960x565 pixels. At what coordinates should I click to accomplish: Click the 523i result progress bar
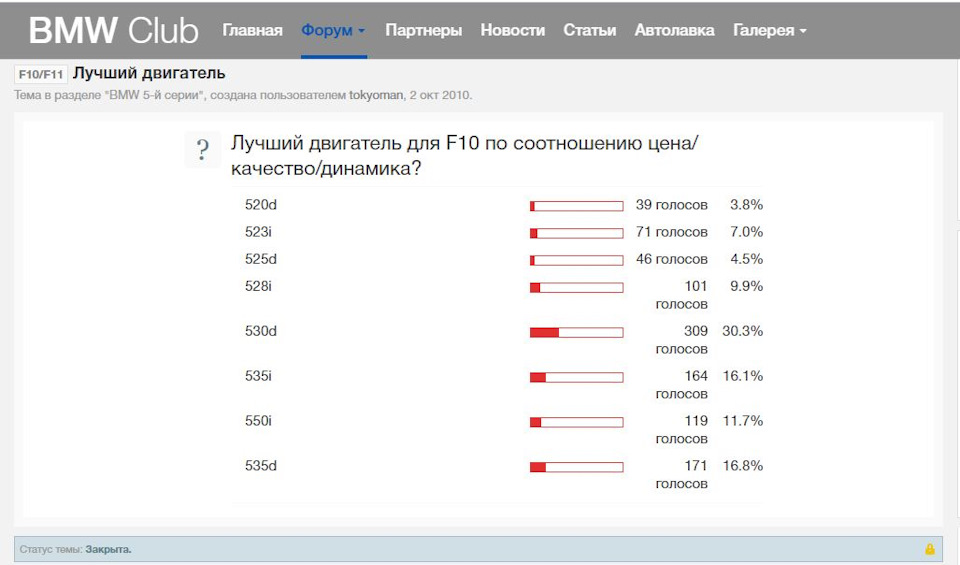[577, 233]
